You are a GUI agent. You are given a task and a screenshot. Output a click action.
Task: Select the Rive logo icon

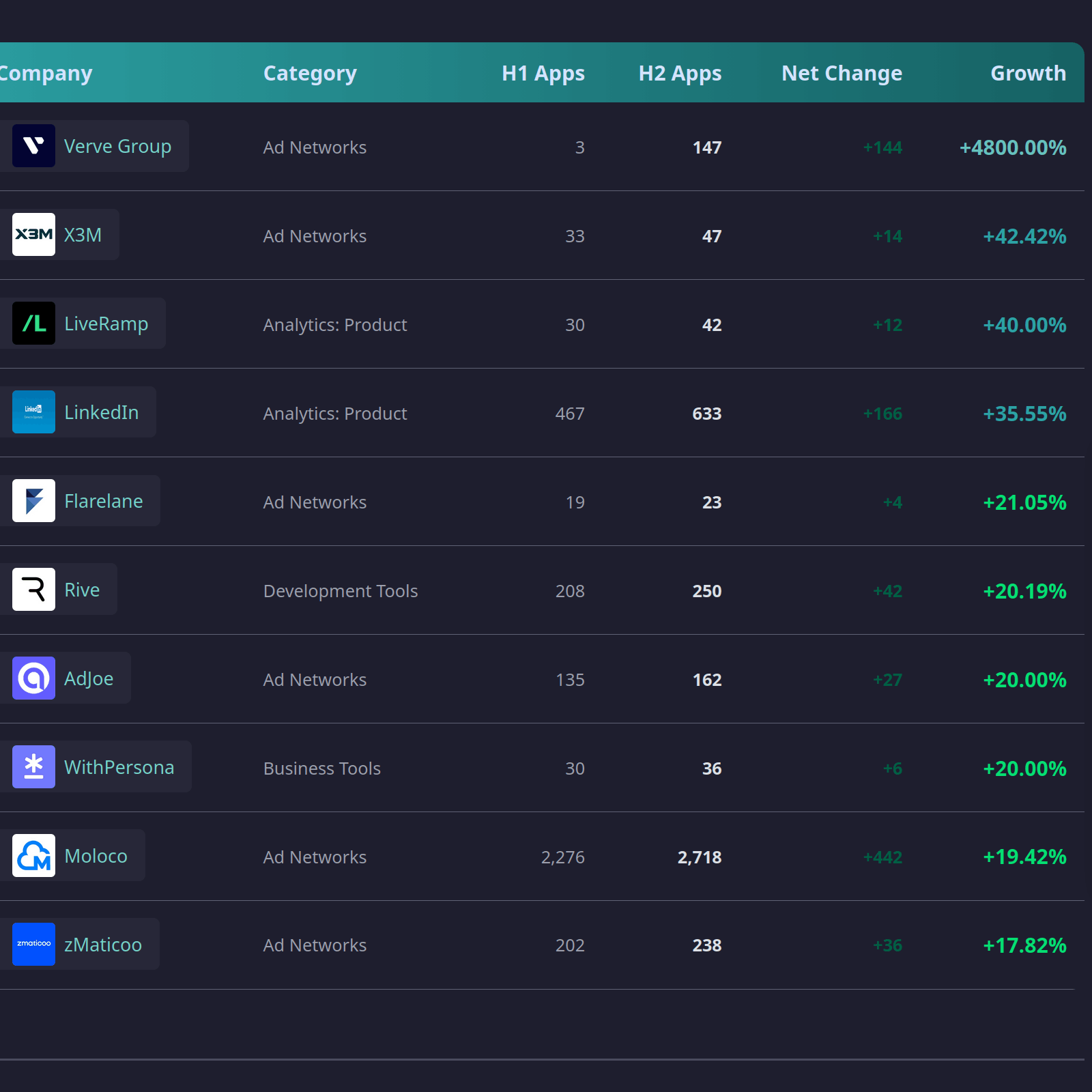(33, 589)
